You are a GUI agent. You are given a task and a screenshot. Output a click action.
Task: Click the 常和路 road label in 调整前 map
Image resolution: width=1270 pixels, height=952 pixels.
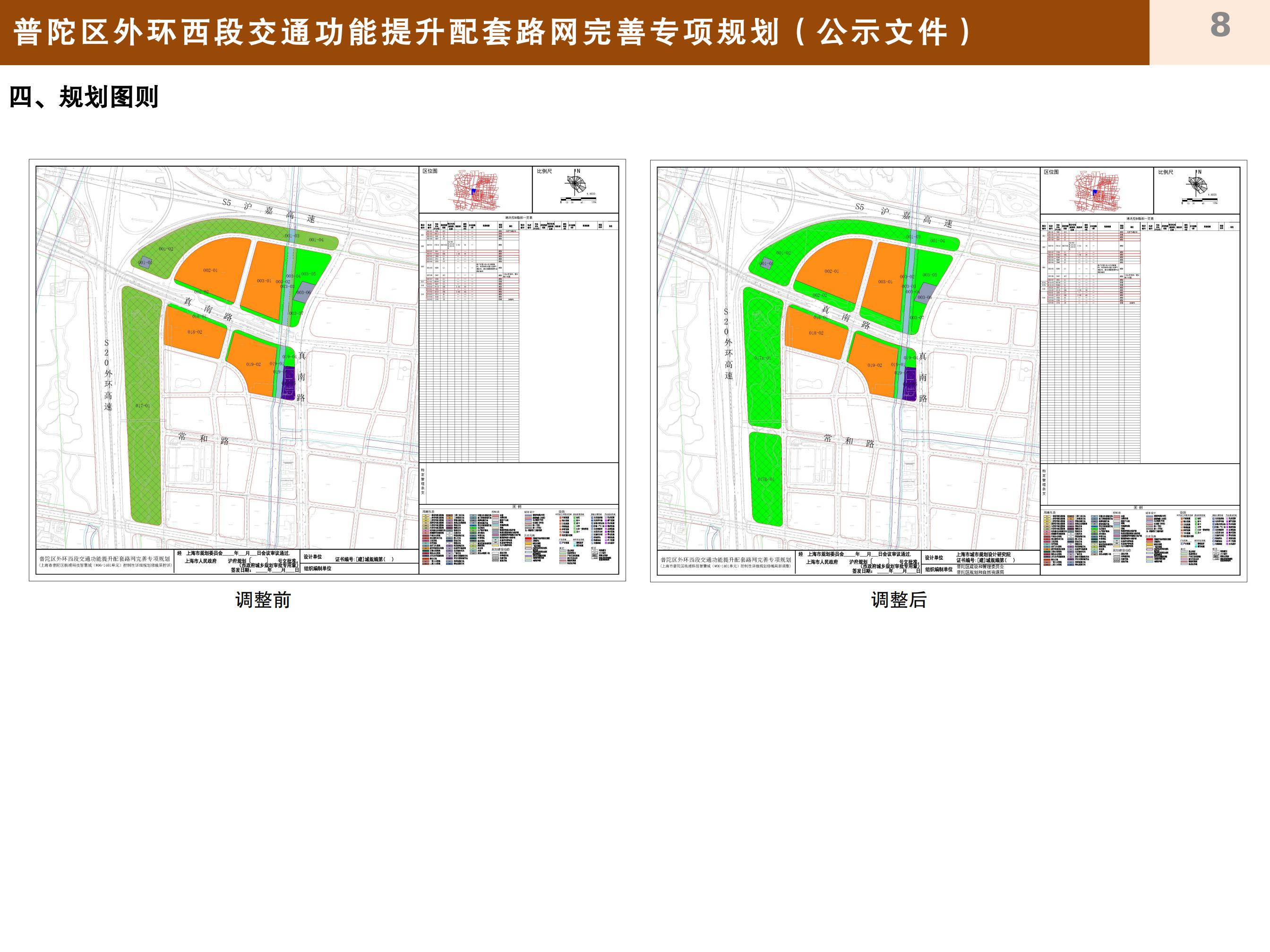(204, 438)
